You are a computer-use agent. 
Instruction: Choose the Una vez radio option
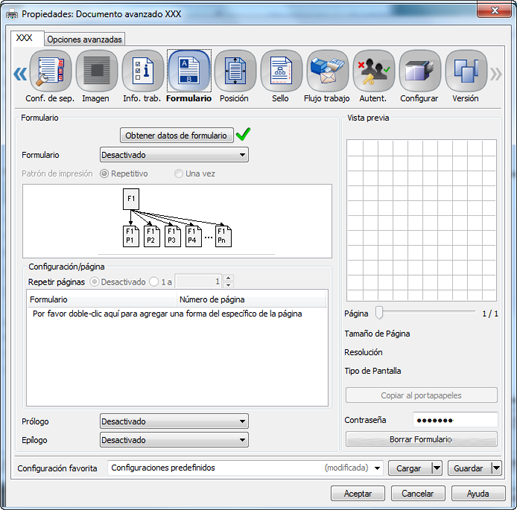point(179,174)
